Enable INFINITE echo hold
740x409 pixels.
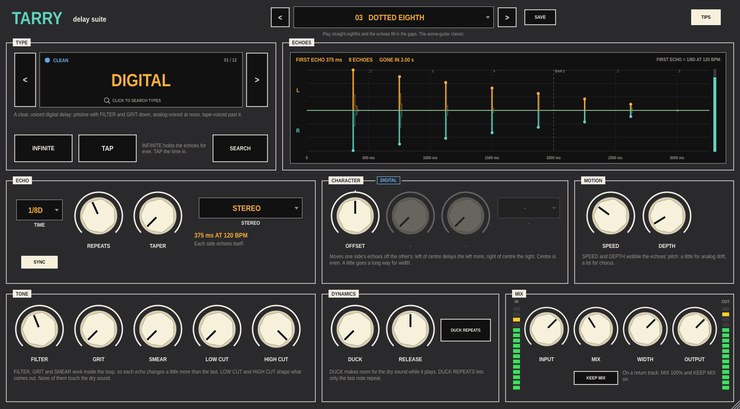43,148
